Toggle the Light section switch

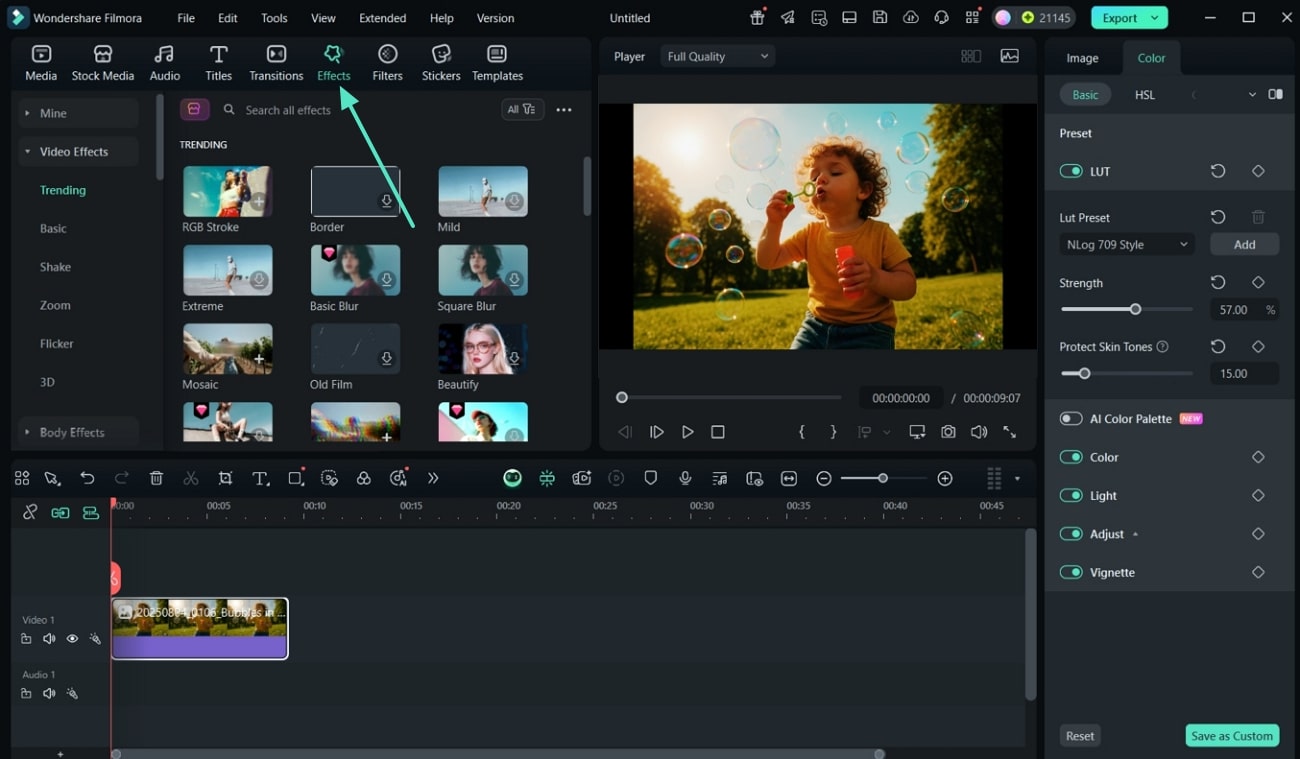[1071, 496]
